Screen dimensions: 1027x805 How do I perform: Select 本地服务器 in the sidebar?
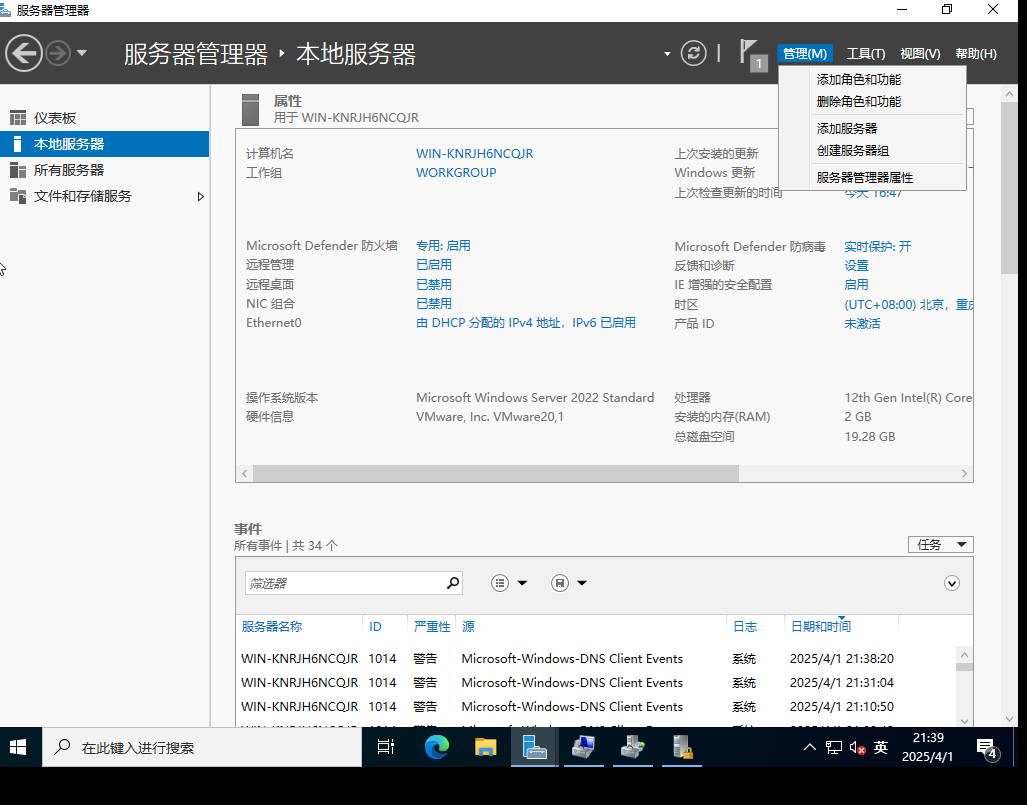105,144
